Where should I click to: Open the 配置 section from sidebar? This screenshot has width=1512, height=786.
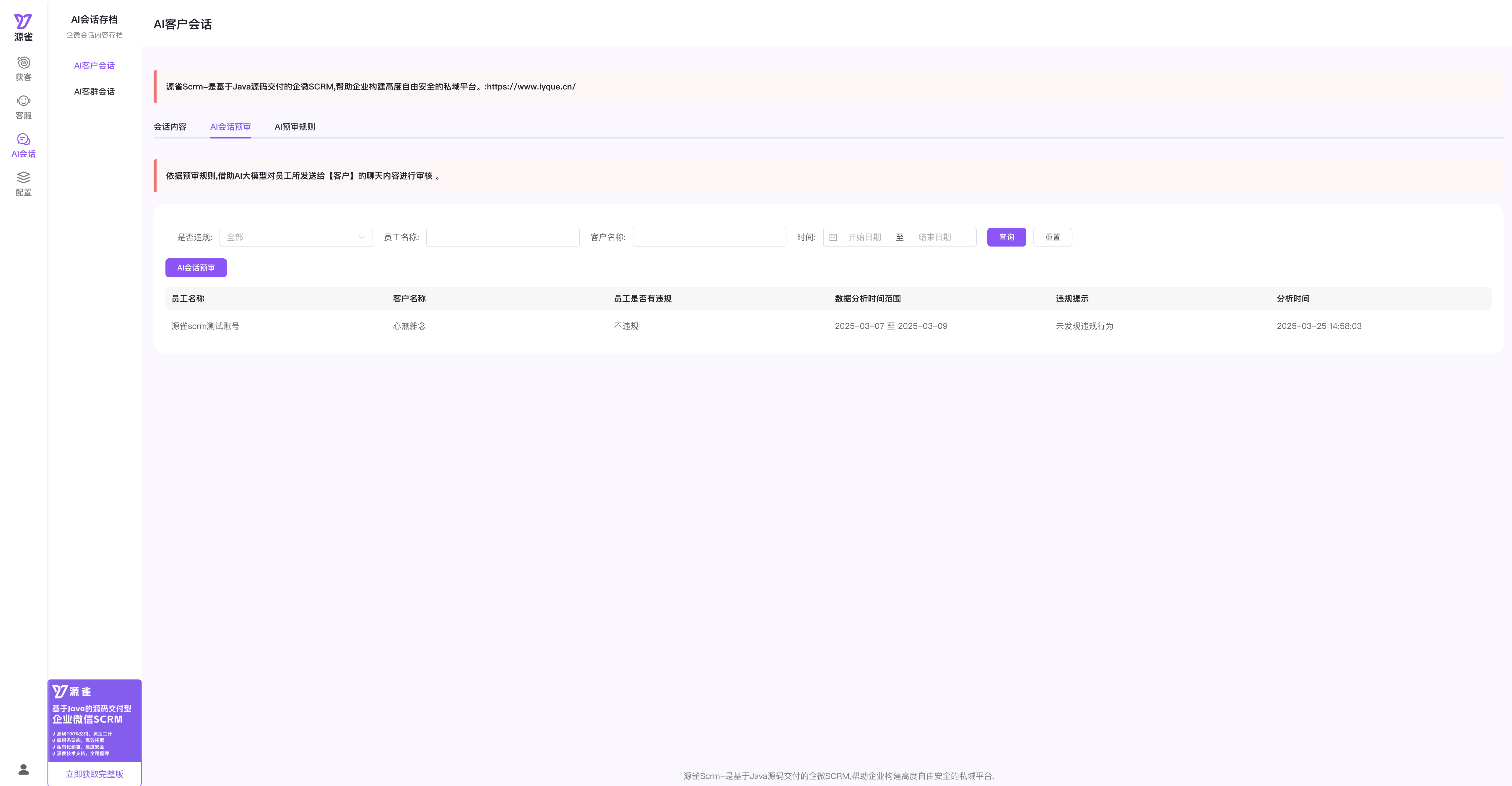coord(23,184)
